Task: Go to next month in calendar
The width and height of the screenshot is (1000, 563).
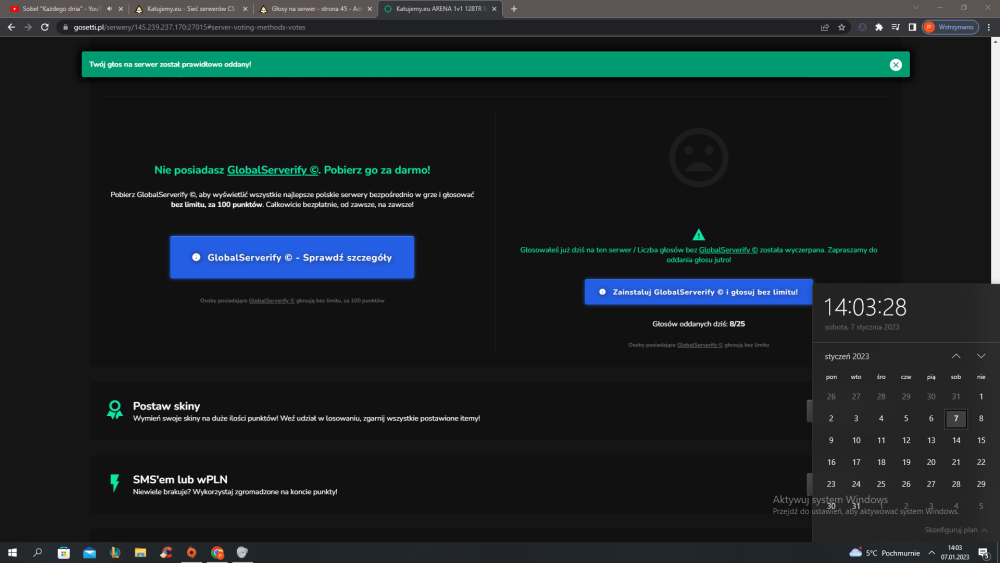Action: click(x=981, y=356)
